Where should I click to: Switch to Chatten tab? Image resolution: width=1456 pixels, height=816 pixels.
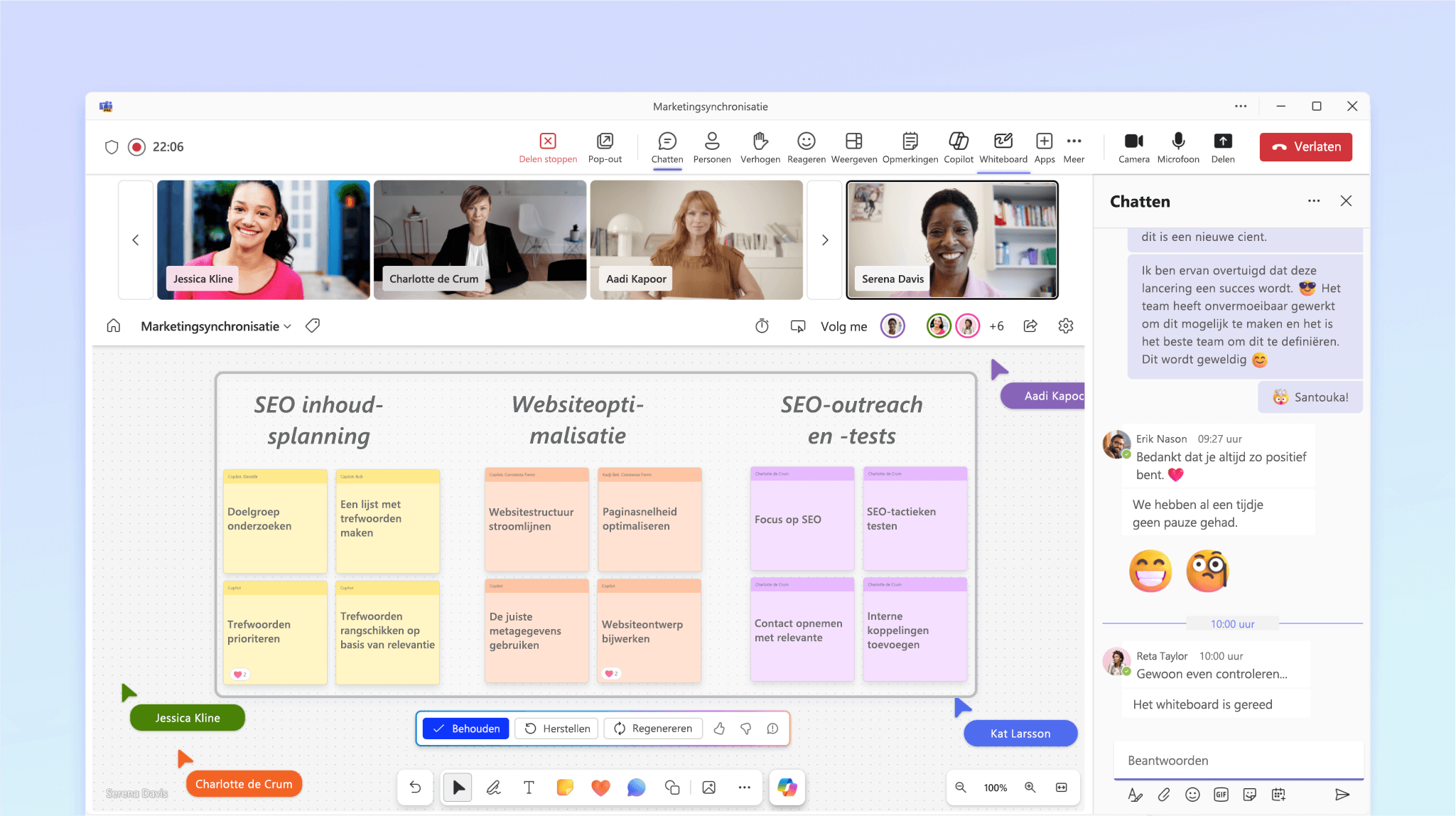(666, 147)
